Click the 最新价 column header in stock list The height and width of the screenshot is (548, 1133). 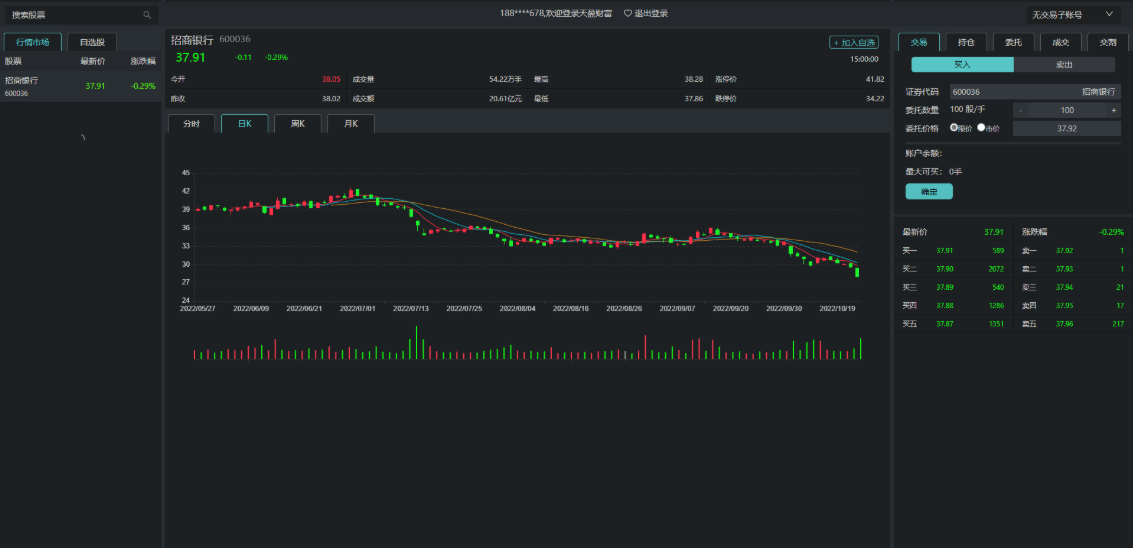[x=92, y=61]
